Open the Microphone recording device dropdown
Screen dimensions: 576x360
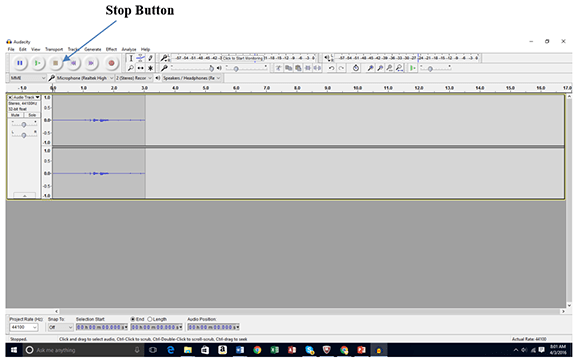click(85, 78)
